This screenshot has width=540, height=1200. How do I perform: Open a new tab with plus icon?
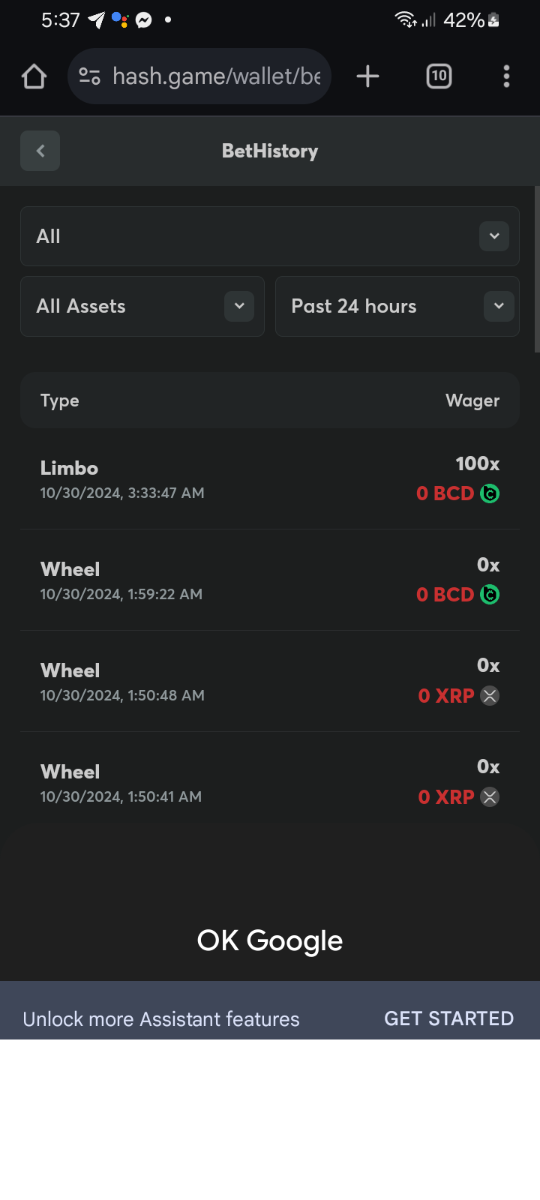point(368,76)
